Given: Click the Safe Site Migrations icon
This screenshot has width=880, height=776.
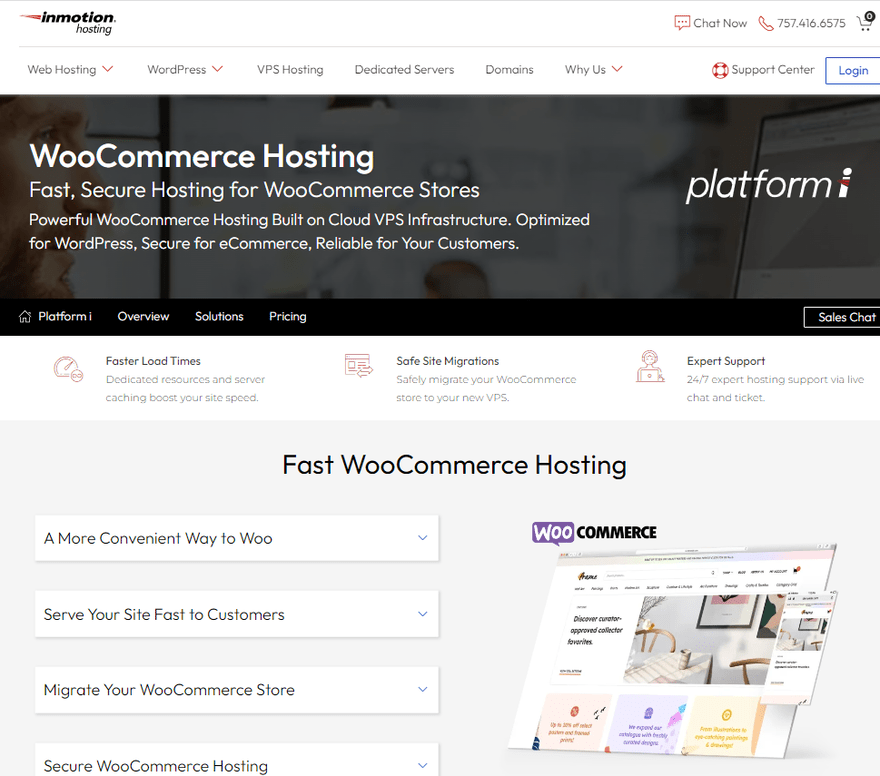Looking at the screenshot, I should point(359,365).
